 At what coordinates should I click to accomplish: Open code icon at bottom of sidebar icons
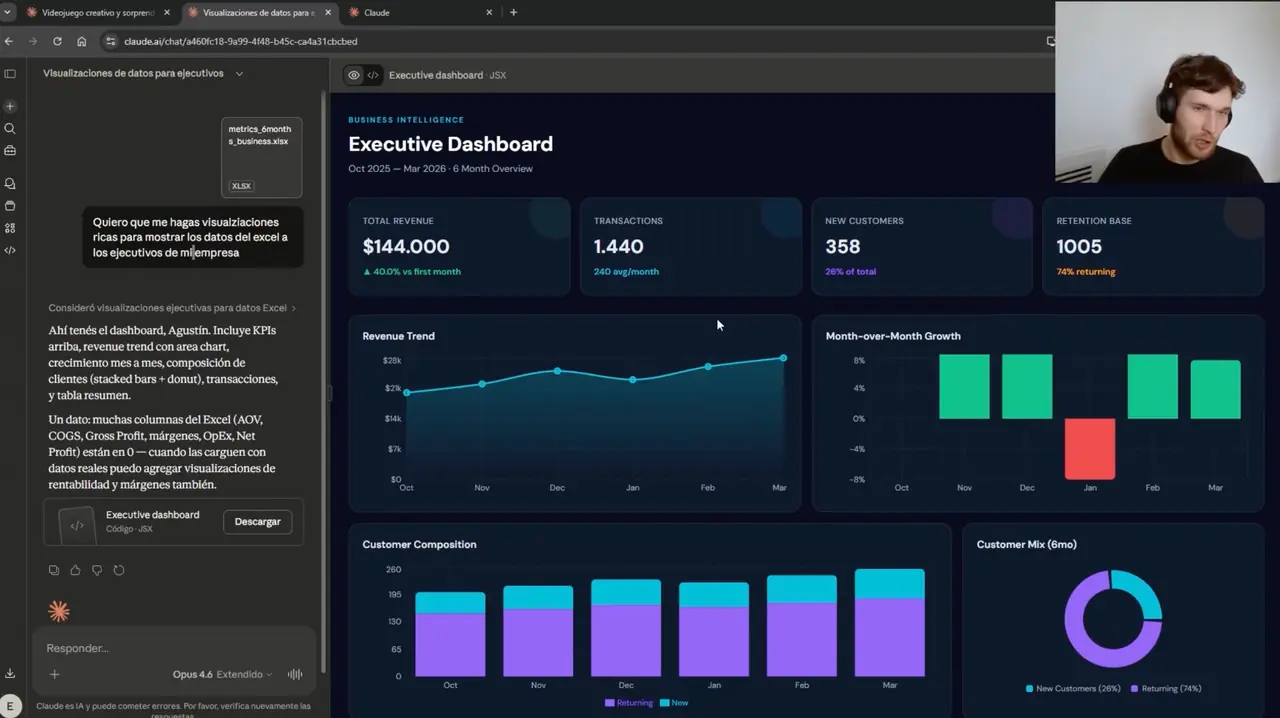[x=10, y=250]
